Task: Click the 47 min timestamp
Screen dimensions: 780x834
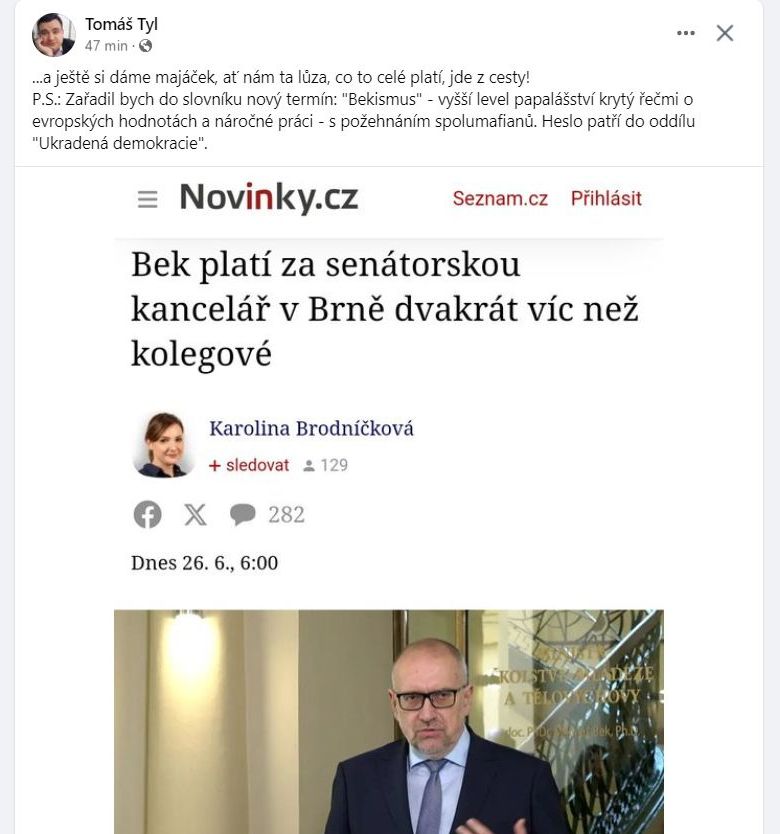Action: [106, 46]
